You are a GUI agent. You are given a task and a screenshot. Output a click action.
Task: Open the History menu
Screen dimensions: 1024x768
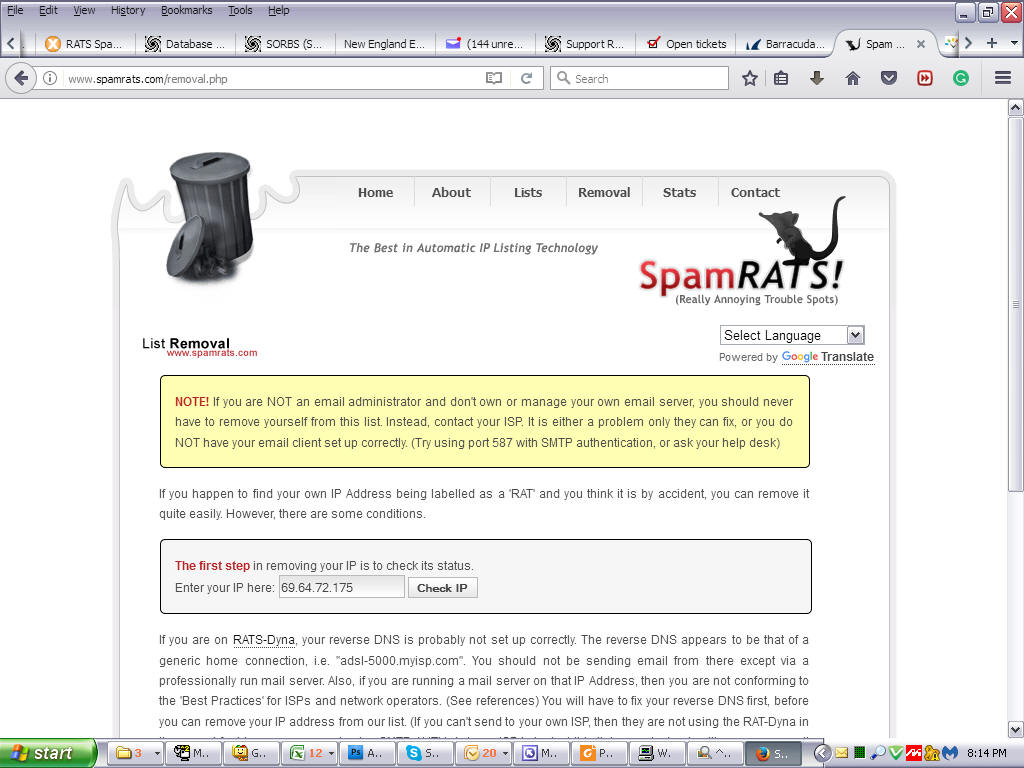pos(128,10)
